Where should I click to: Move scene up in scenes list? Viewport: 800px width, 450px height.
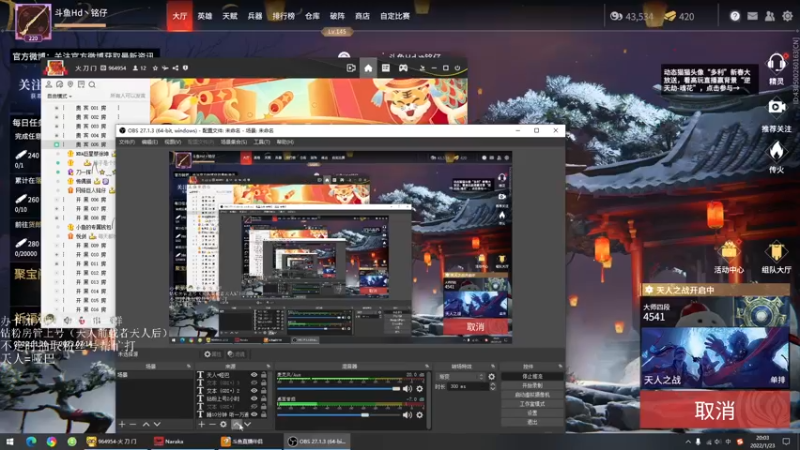tap(146, 424)
